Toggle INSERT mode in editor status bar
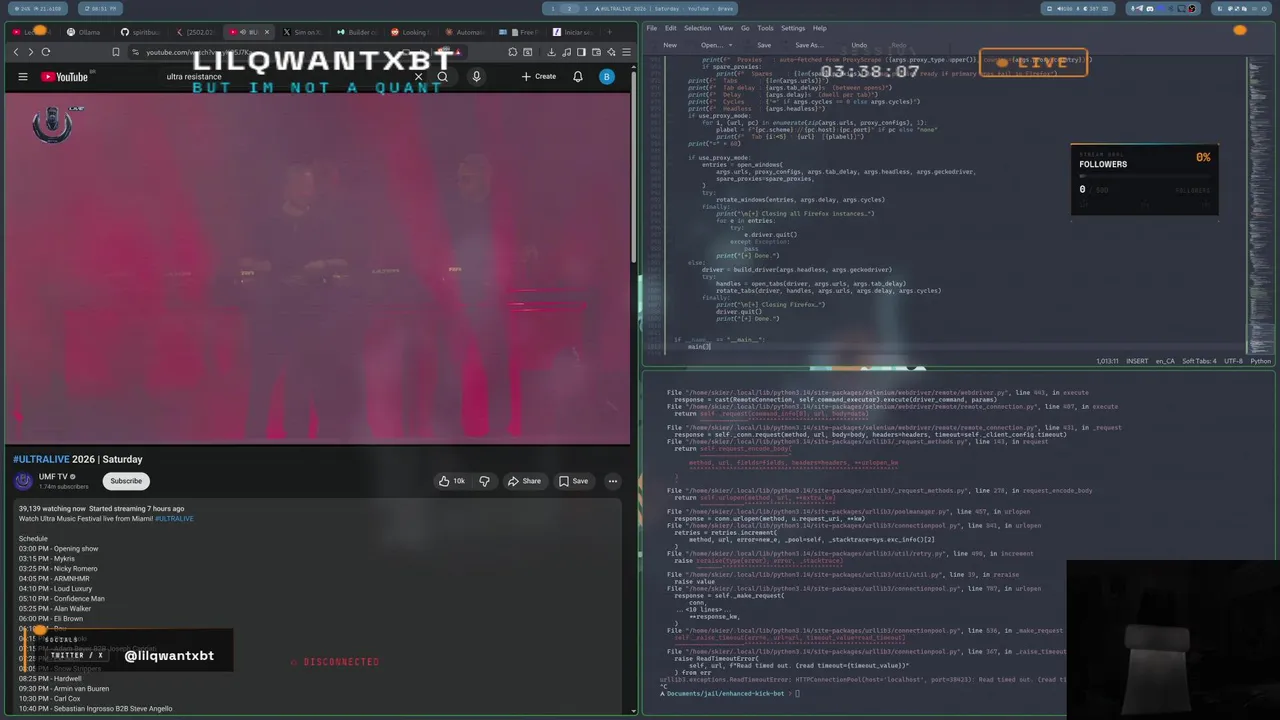This screenshot has height=720, width=1280. pyautogui.click(x=1138, y=361)
